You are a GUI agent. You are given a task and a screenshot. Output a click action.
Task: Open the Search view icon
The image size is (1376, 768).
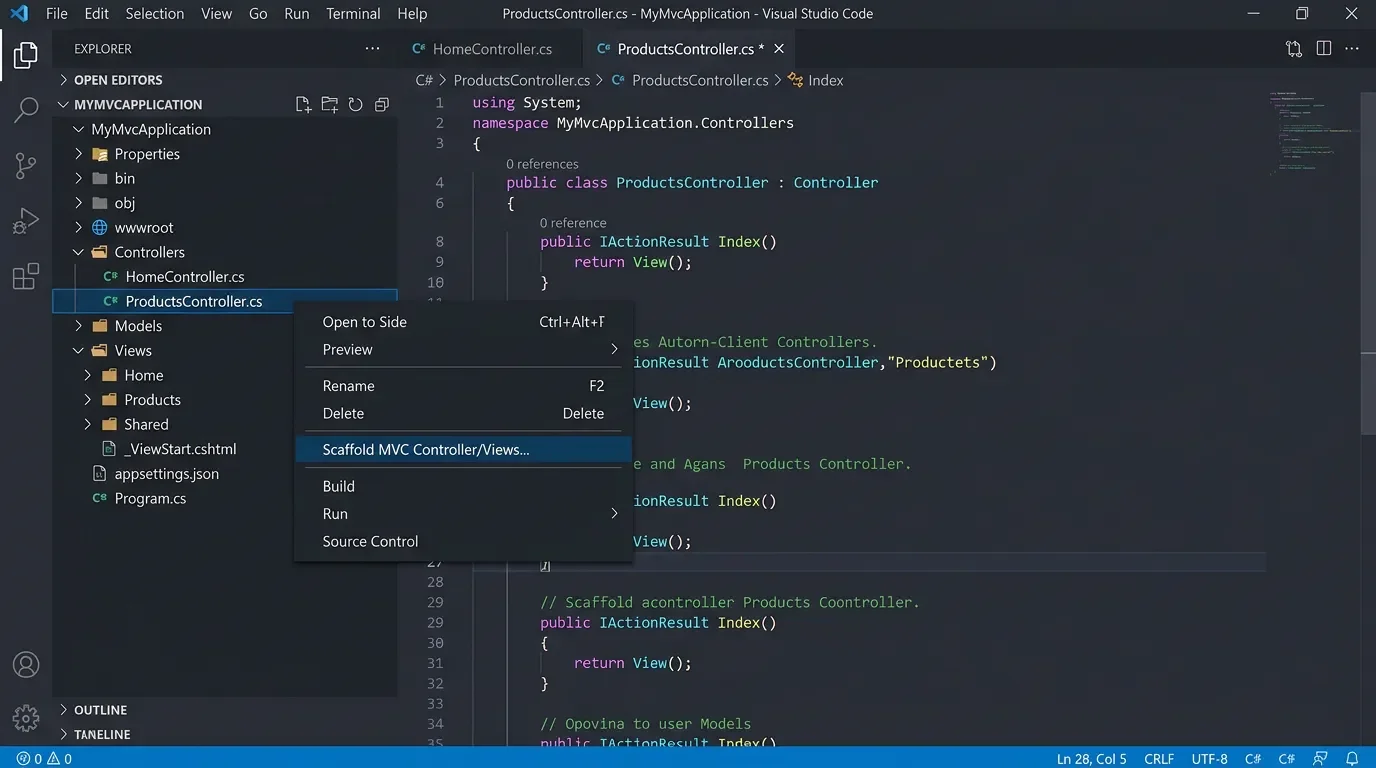[26, 110]
